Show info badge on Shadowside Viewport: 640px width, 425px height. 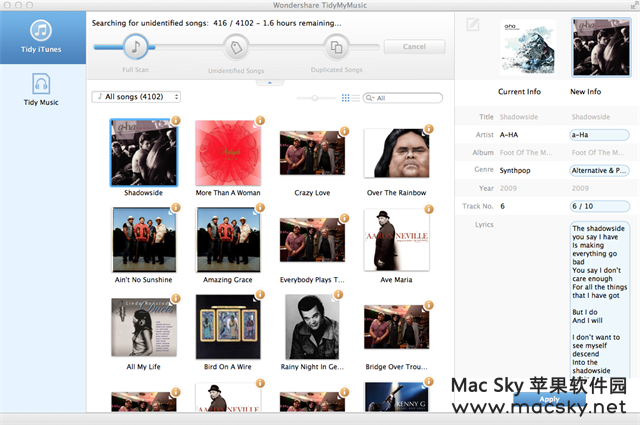176,120
